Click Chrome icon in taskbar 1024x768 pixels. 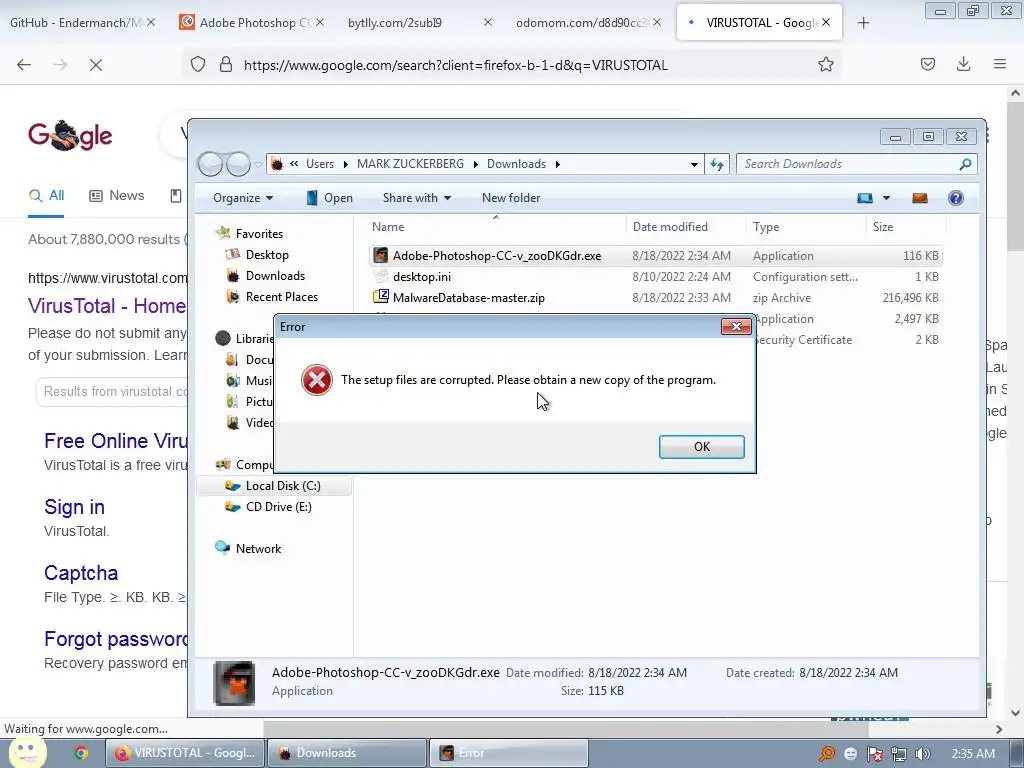(x=80, y=753)
